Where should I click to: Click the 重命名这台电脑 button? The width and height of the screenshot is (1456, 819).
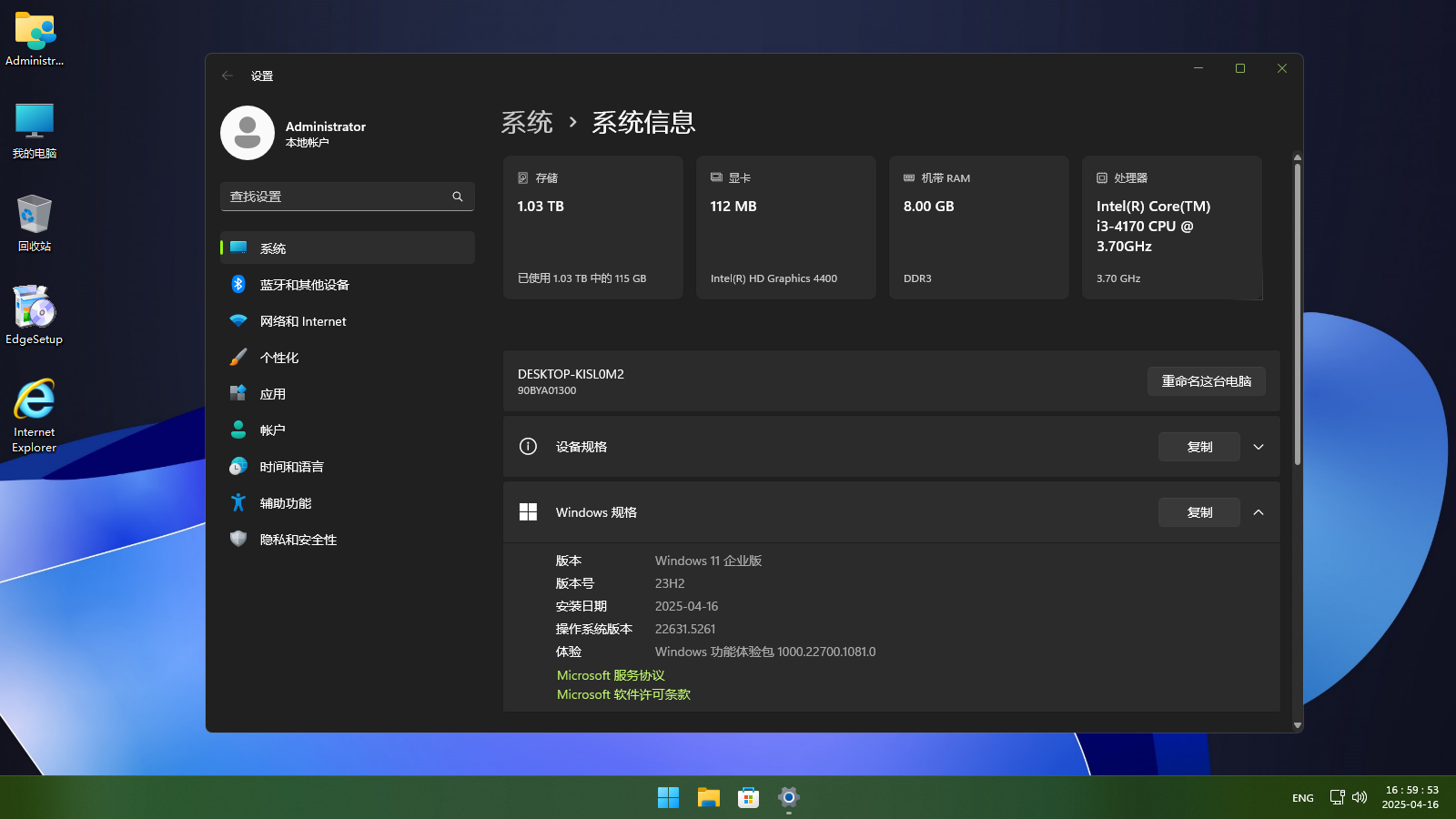click(x=1207, y=381)
